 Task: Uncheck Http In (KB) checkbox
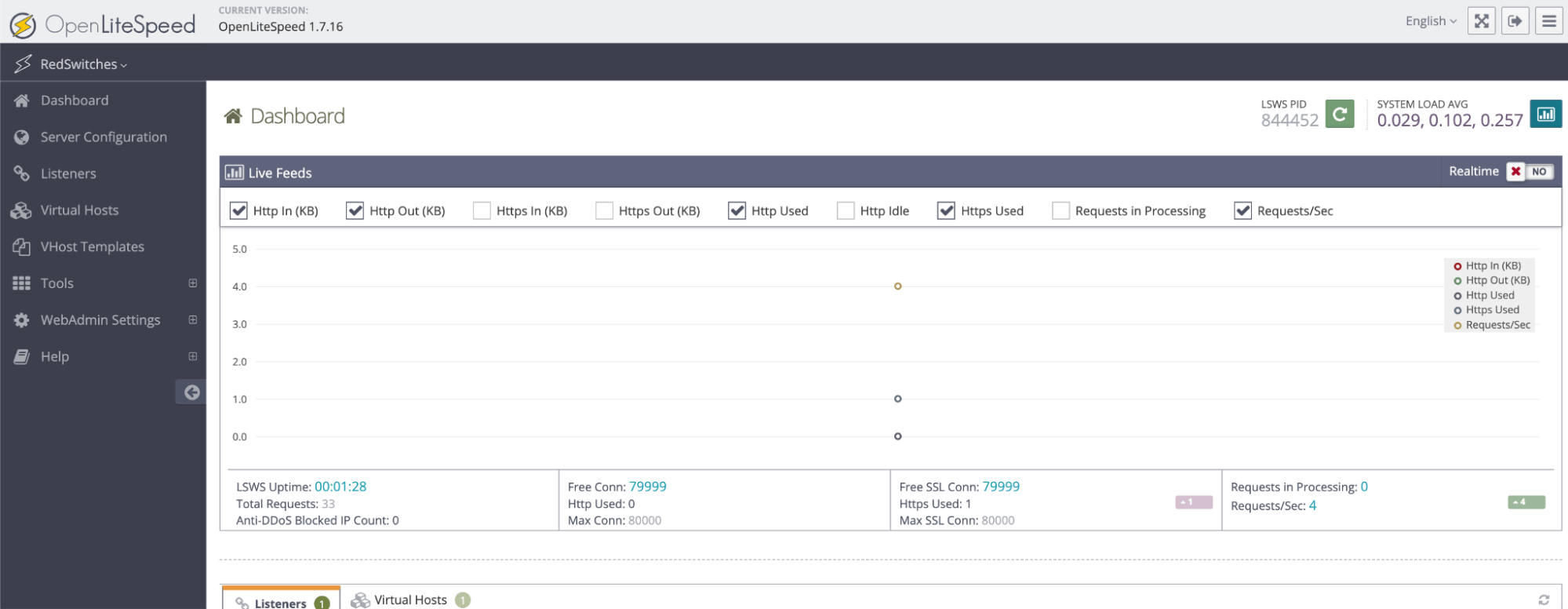238,210
